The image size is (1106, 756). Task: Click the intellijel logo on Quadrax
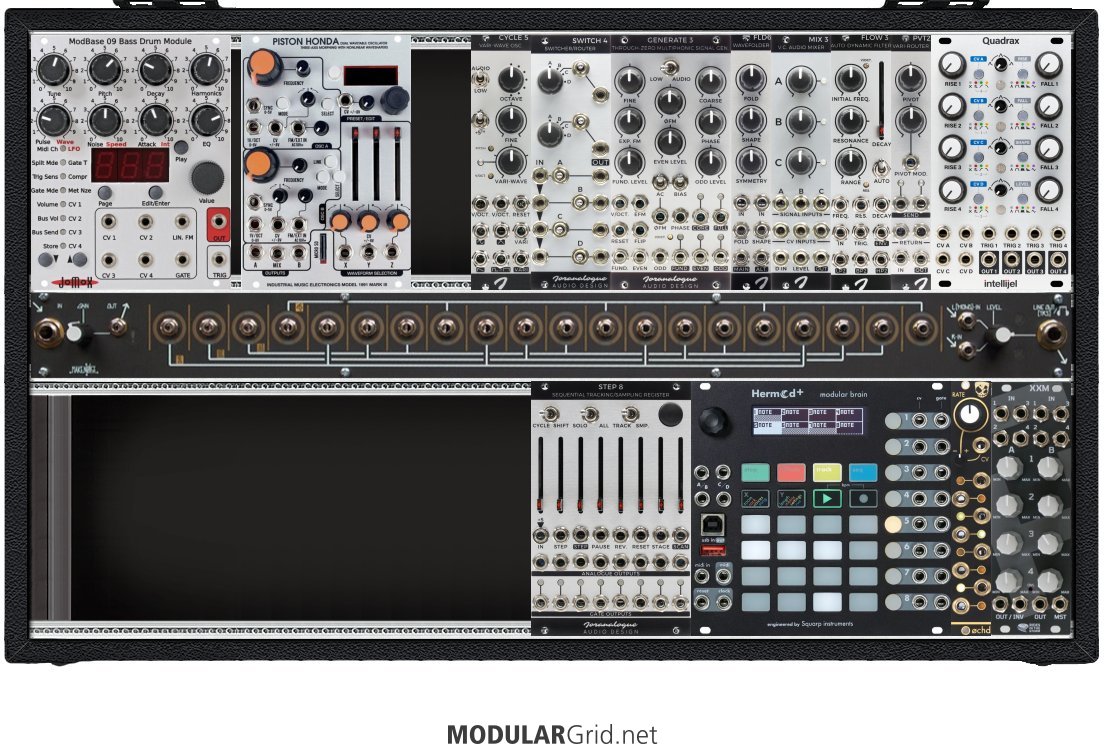1000,283
